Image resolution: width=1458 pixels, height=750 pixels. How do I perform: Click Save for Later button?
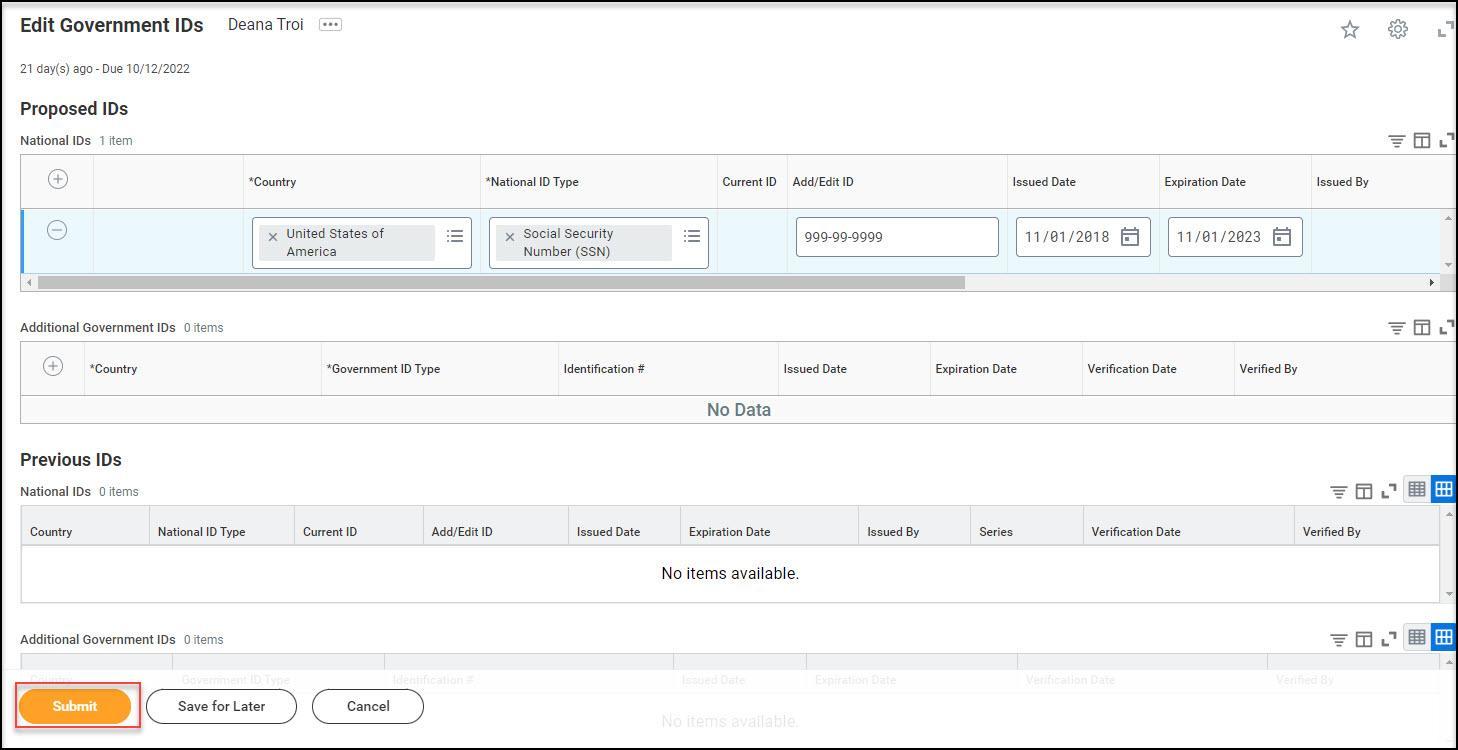point(221,706)
